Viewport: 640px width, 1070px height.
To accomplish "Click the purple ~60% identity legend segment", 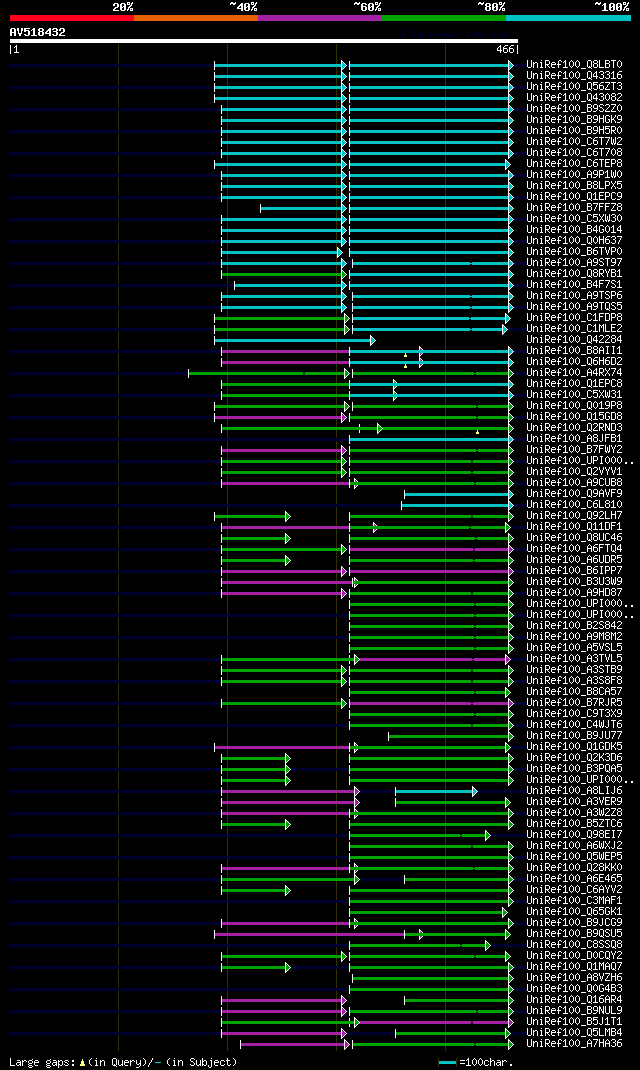I will pyautogui.click(x=320, y=17).
